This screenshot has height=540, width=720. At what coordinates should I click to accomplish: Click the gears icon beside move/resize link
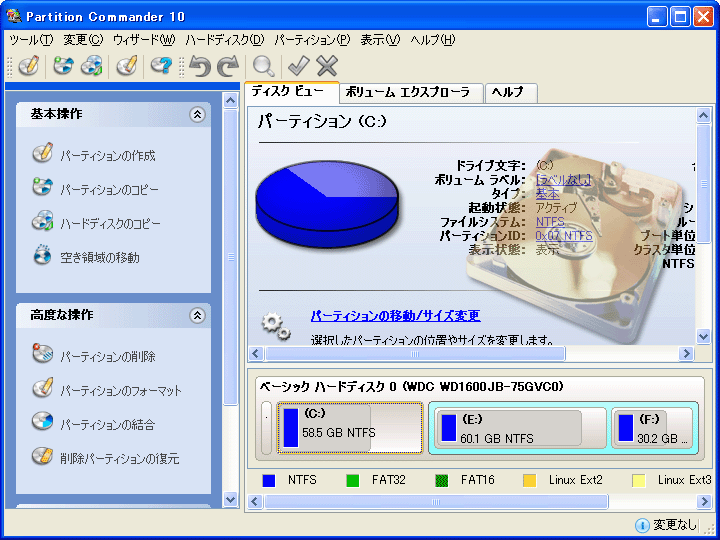[x=276, y=326]
